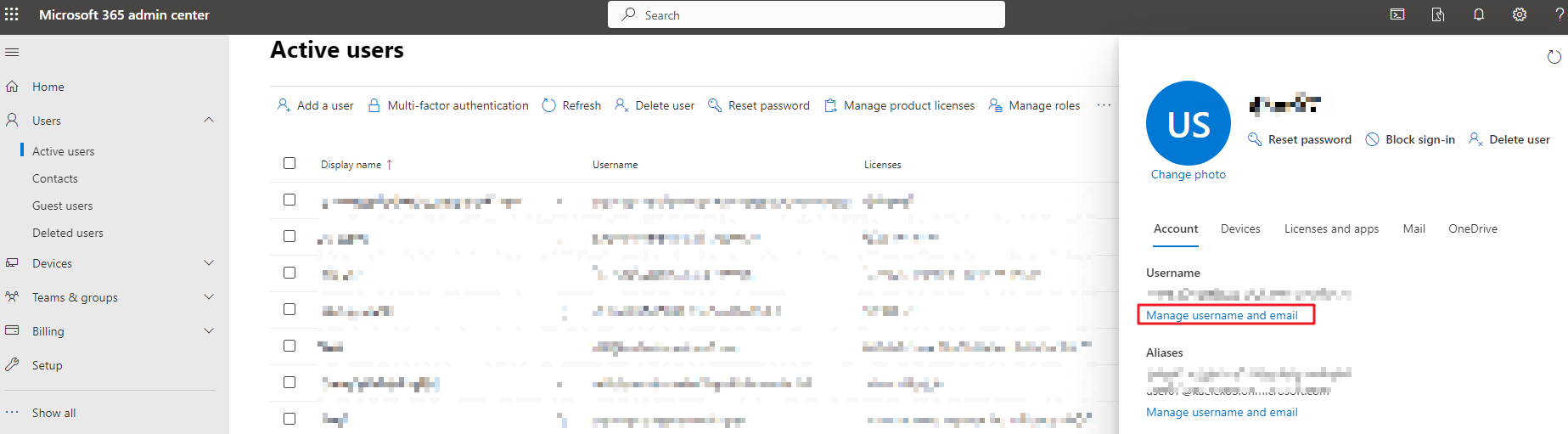Click Manage username and email under Aliases
This screenshot has width=1568, height=434.
[x=1222, y=412]
